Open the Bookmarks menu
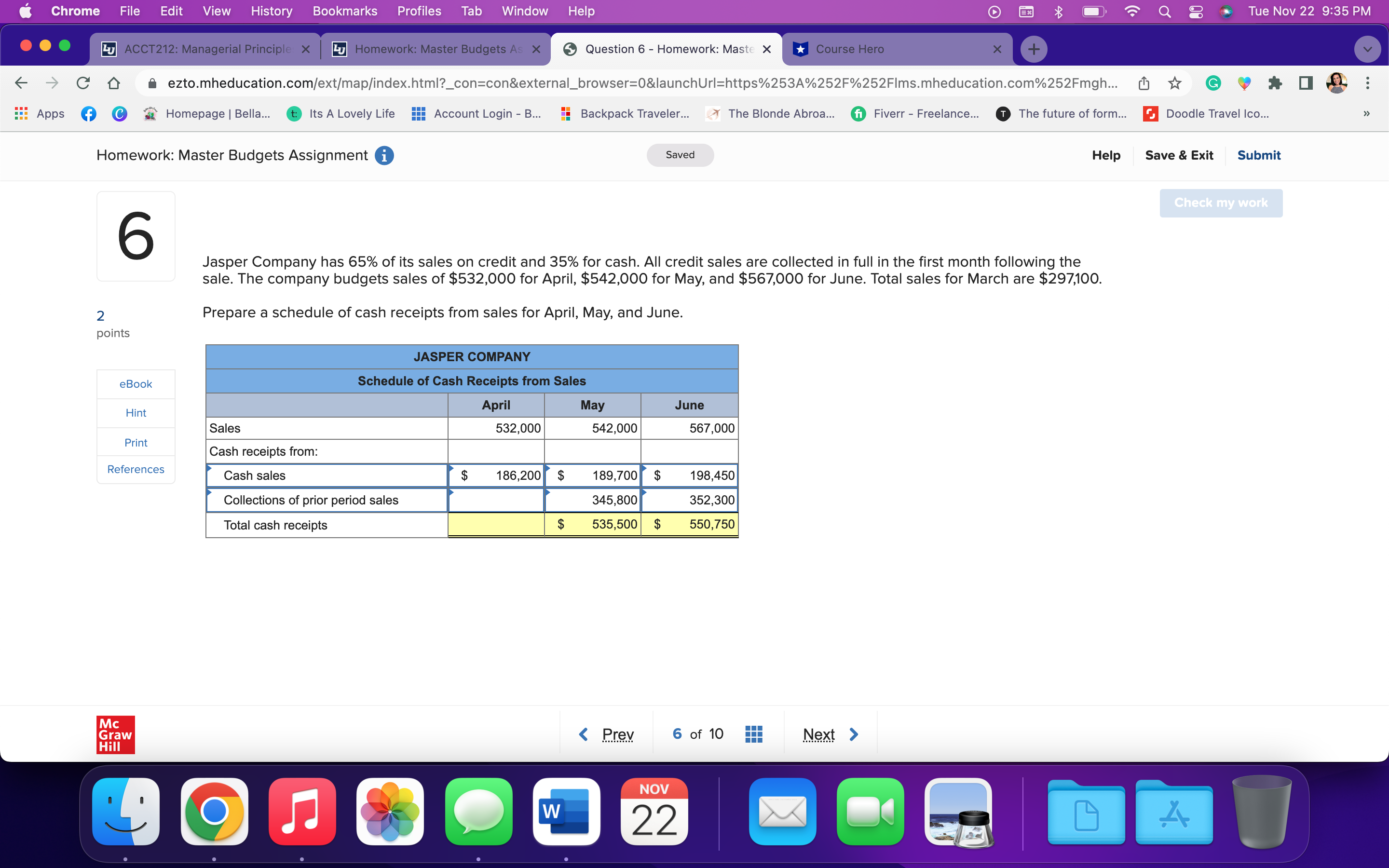Image resolution: width=1389 pixels, height=868 pixels. tap(345, 11)
